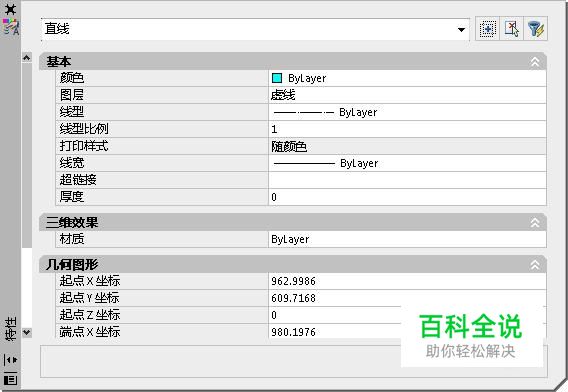Select the 端点 X 坐标 label

pyautogui.click(x=90, y=331)
